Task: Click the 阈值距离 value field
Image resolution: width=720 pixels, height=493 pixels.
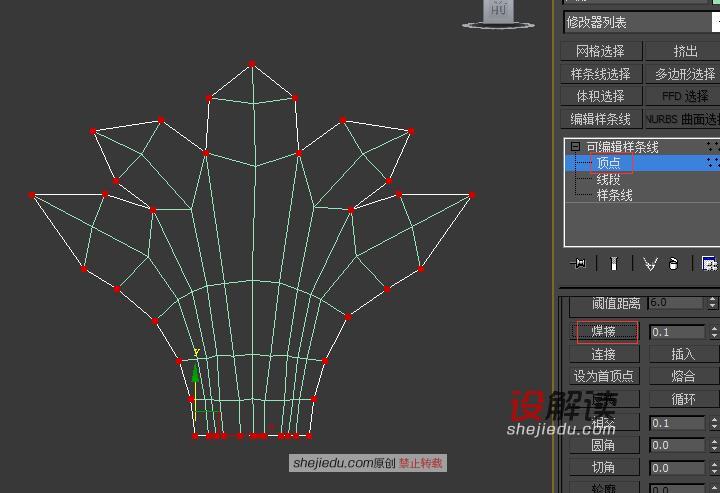Action: [676, 303]
